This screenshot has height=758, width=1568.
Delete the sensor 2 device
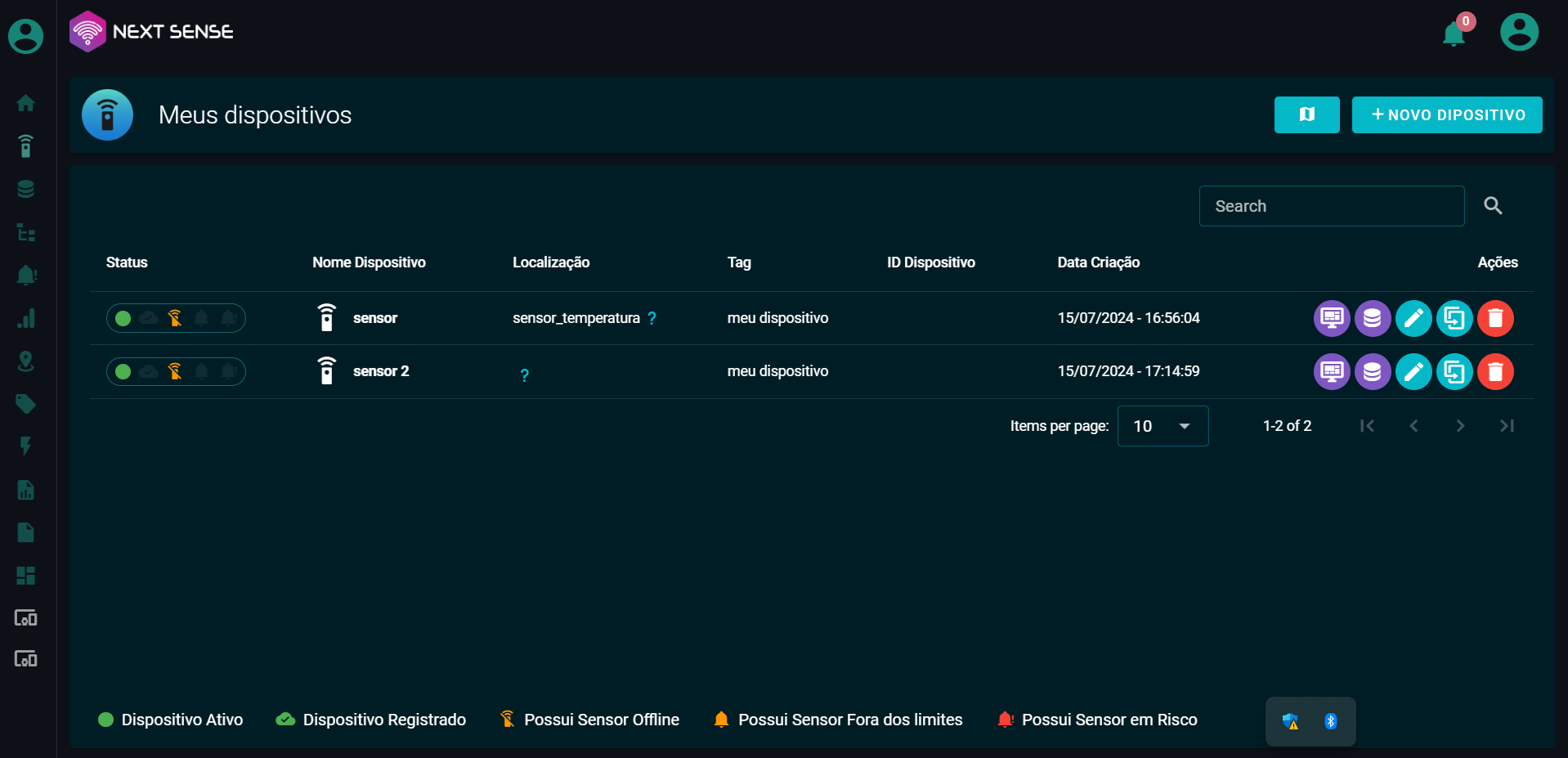click(x=1495, y=371)
